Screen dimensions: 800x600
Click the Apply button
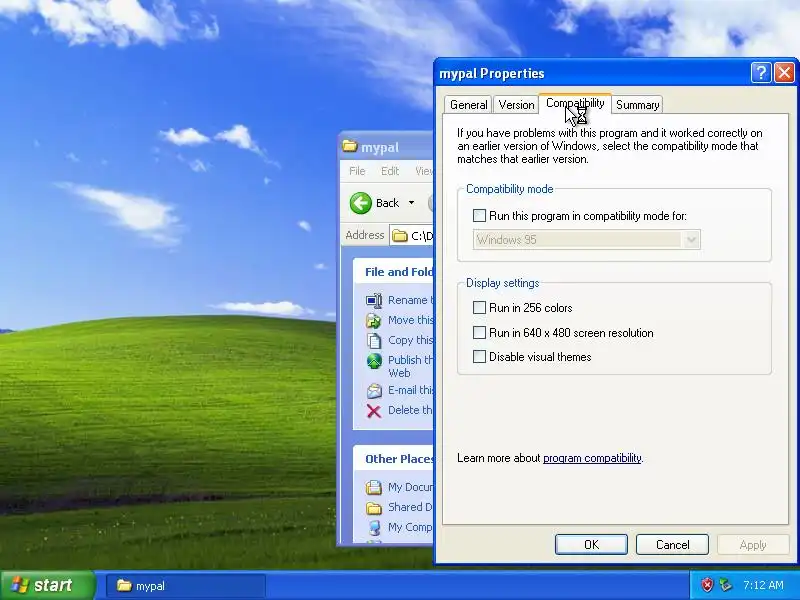[753, 545]
